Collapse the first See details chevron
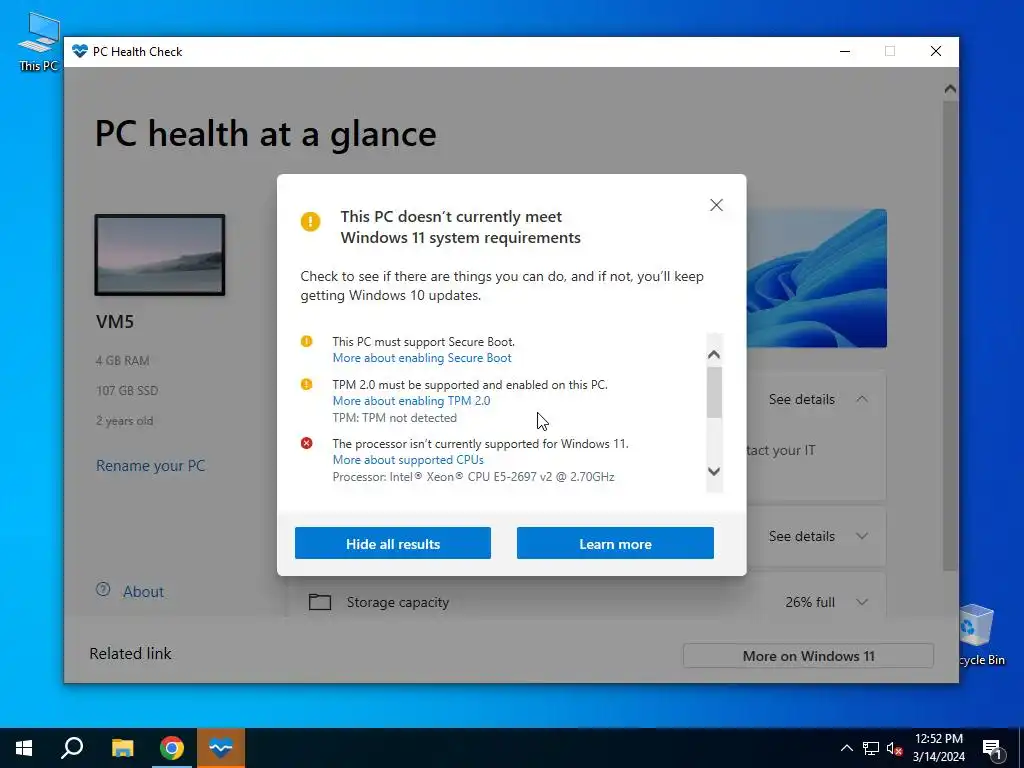This screenshot has height=768, width=1024. [x=862, y=399]
